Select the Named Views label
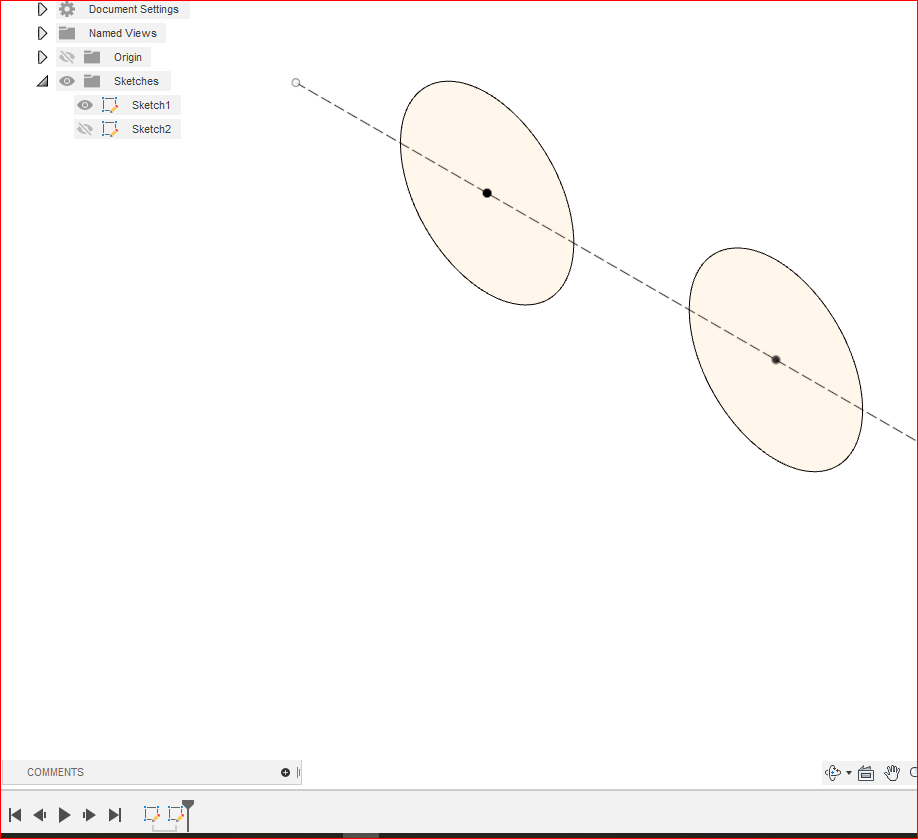This screenshot has width=918, height=839. 123,33
